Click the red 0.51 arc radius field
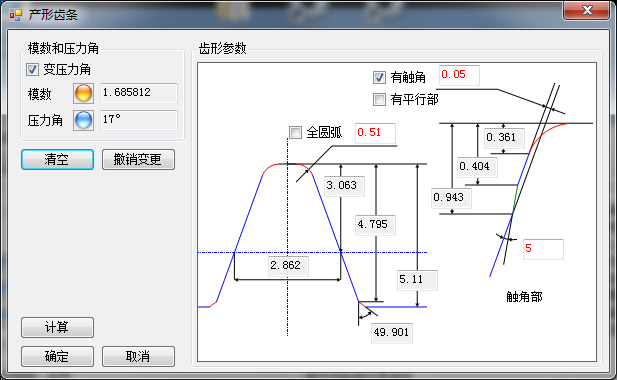Image resolution: width=617 pixels, height=380 pixels. click(375, 133)
